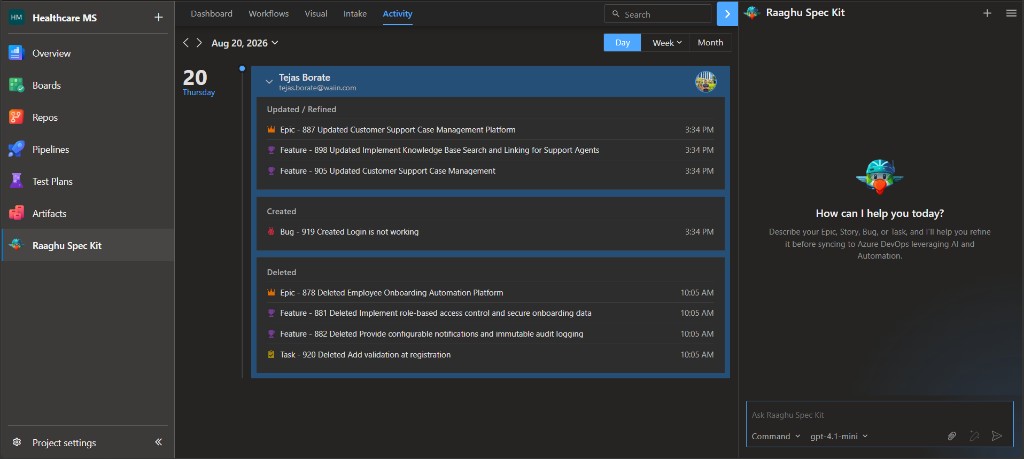Switch to the Workflows tab
The image size is (1024, 459).
pyautogui.click(x=268, y=14)
